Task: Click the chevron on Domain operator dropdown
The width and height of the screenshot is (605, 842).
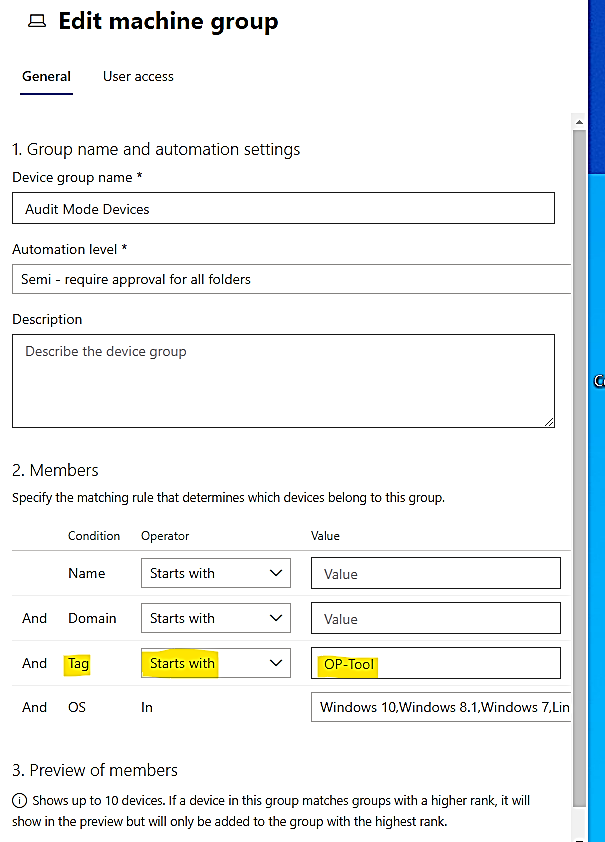Action: (276, 618)
